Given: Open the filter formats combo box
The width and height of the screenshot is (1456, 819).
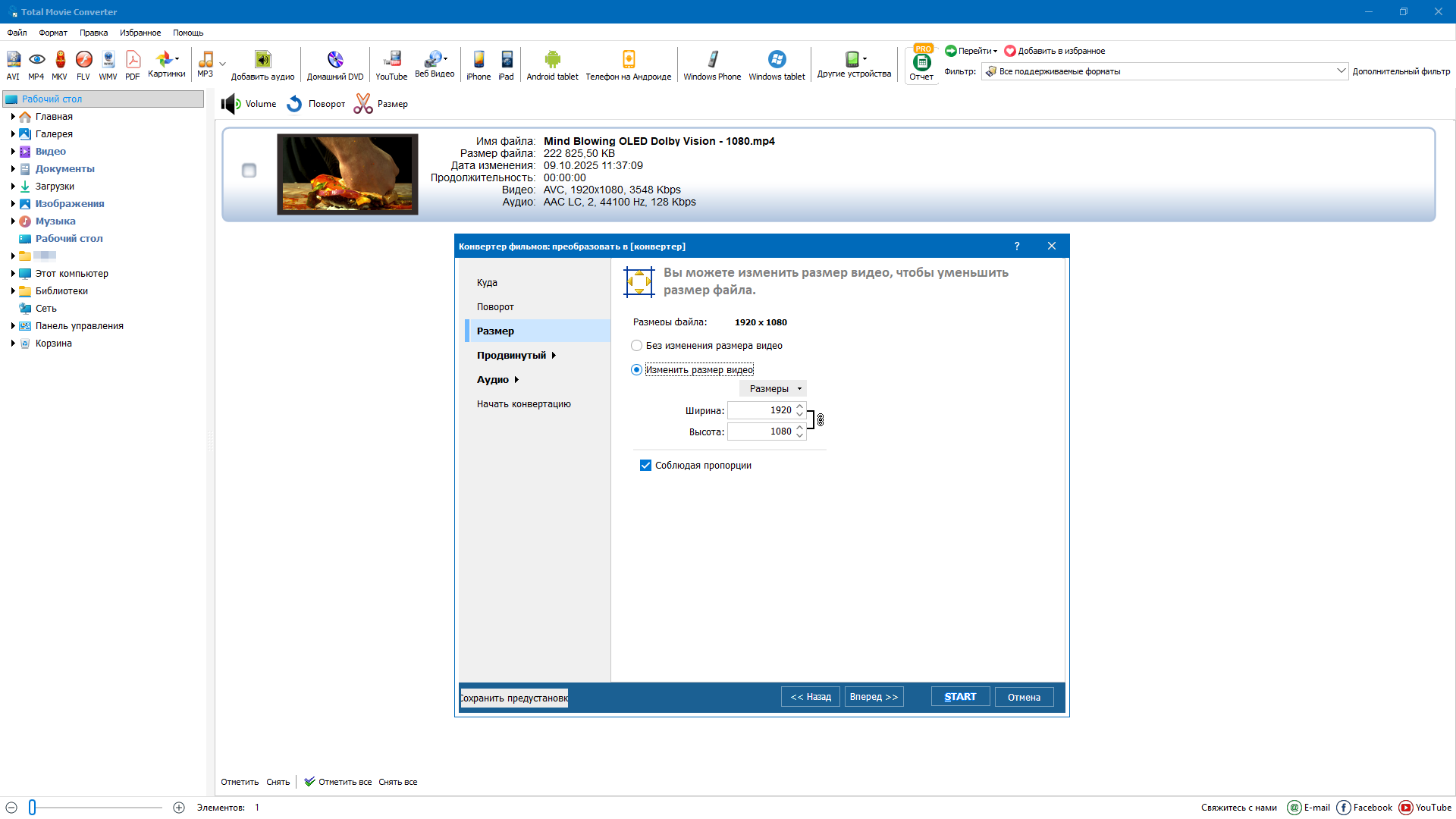Looking at the screenshot, I should (x=1164, y=71).
